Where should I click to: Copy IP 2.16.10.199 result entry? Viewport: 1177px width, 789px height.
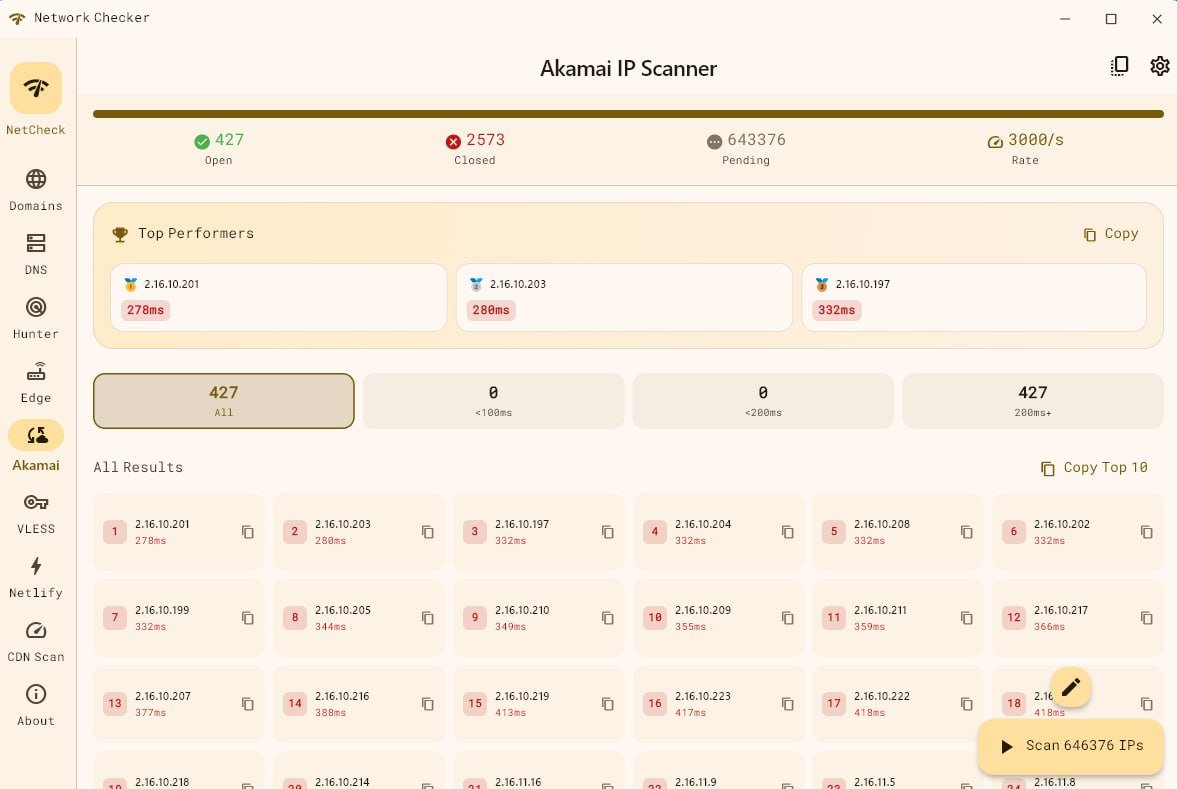tap(248, 618)
